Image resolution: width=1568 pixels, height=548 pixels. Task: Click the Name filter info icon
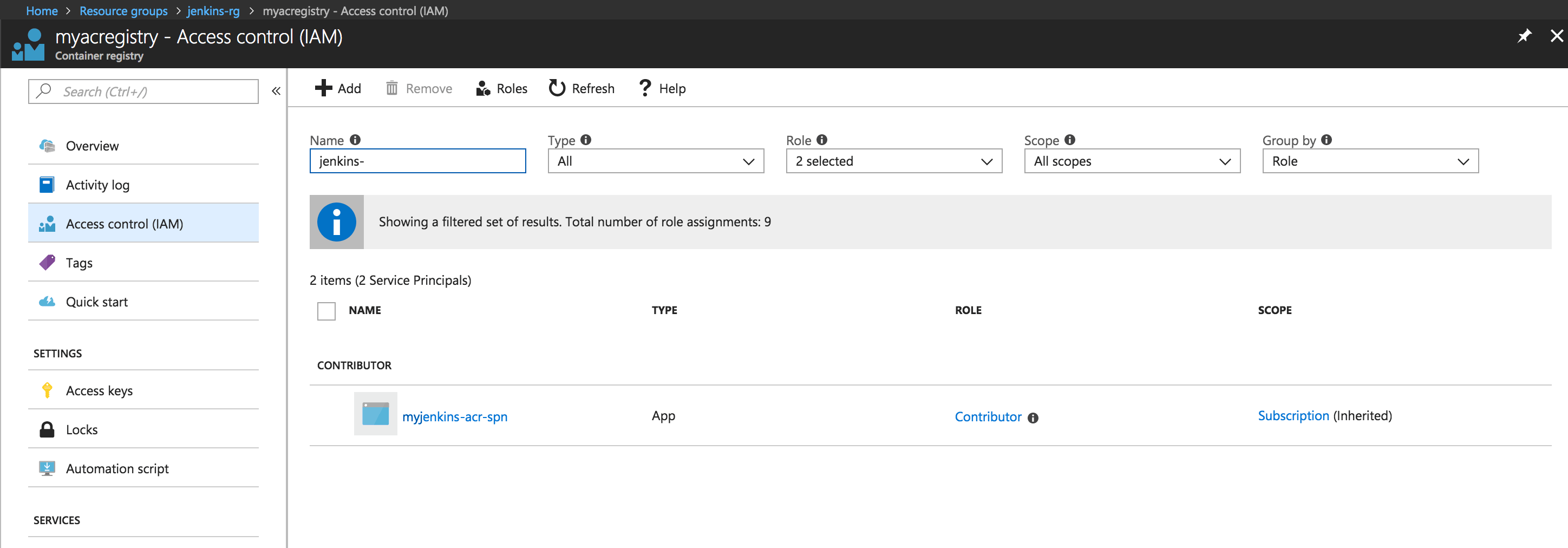coord(355,139)
